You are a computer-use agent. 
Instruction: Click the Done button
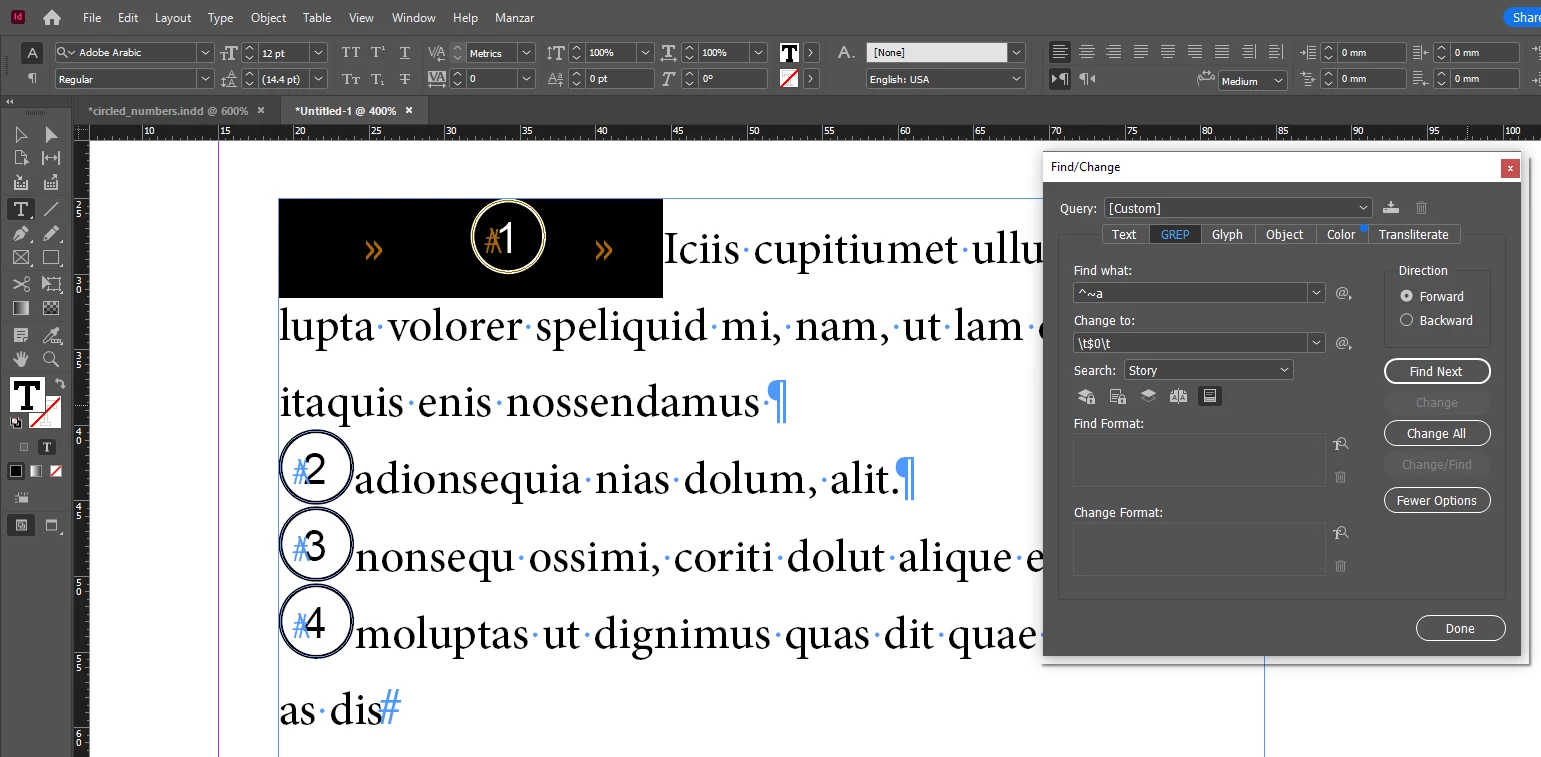(x=1460, y=628)
